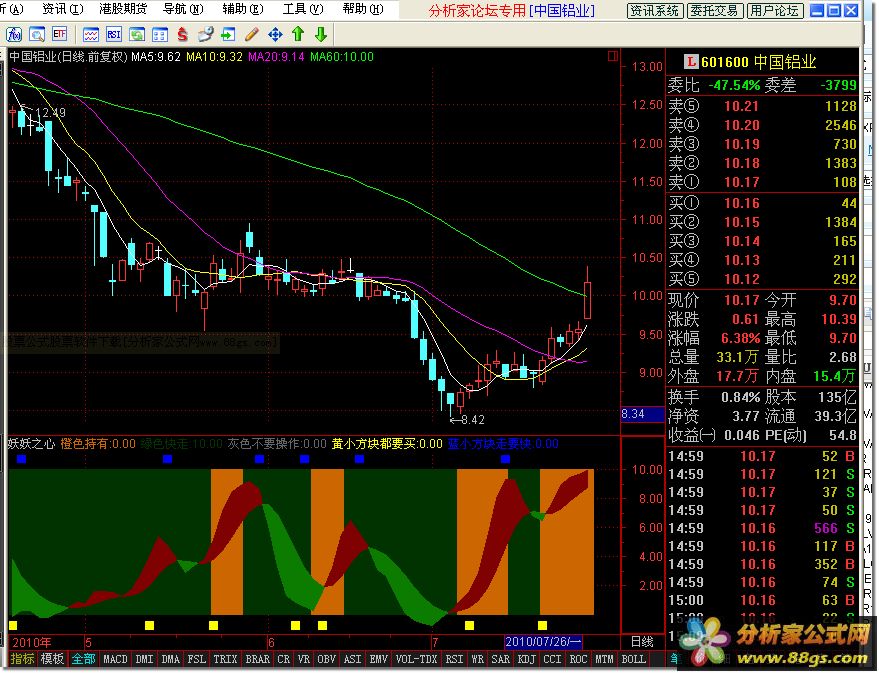
Task: Open the 港股期货 menu
Action: (123, 9)
